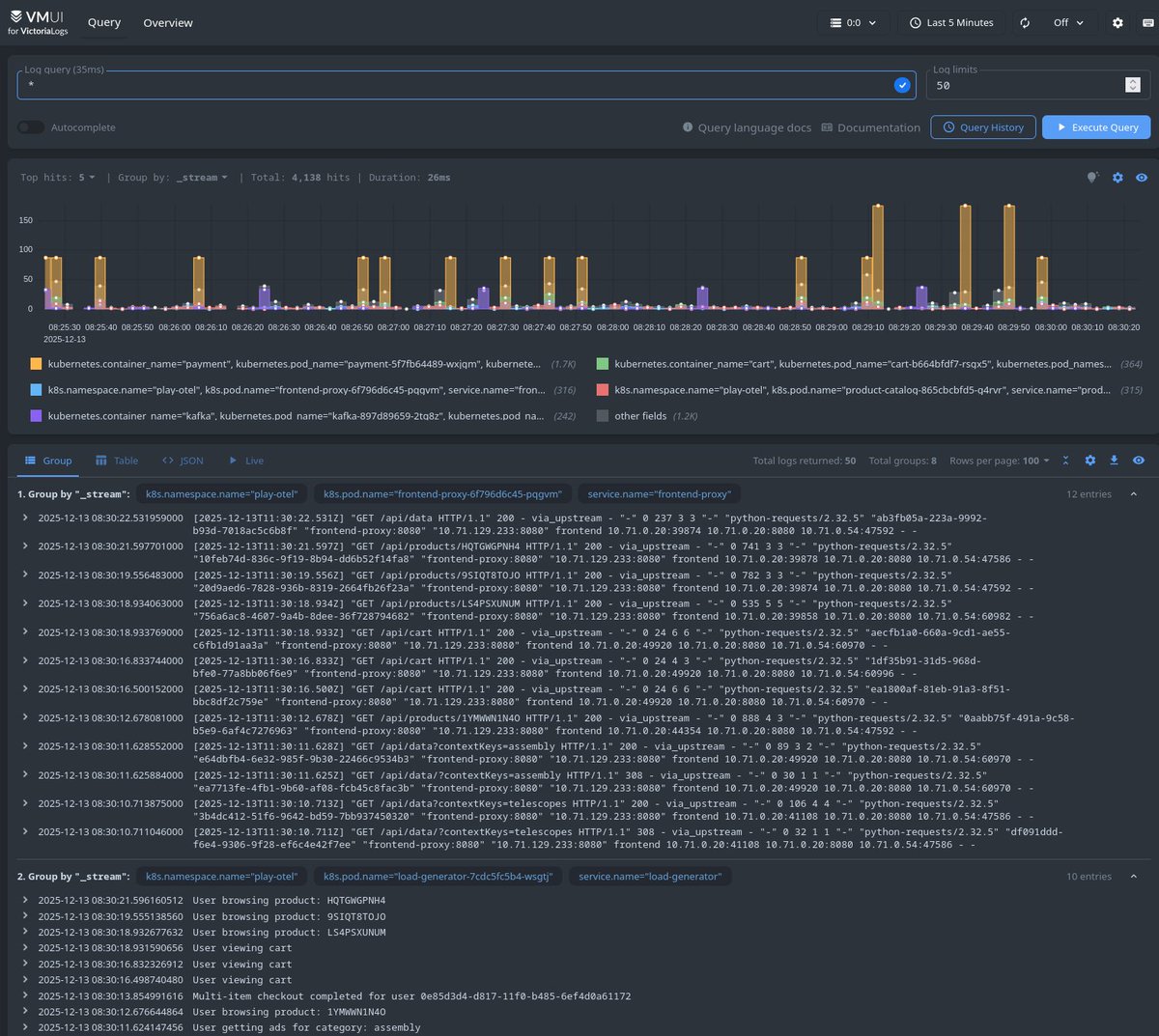Click the Query History button
The image size is (1159, 1036).
pos(983,127)
